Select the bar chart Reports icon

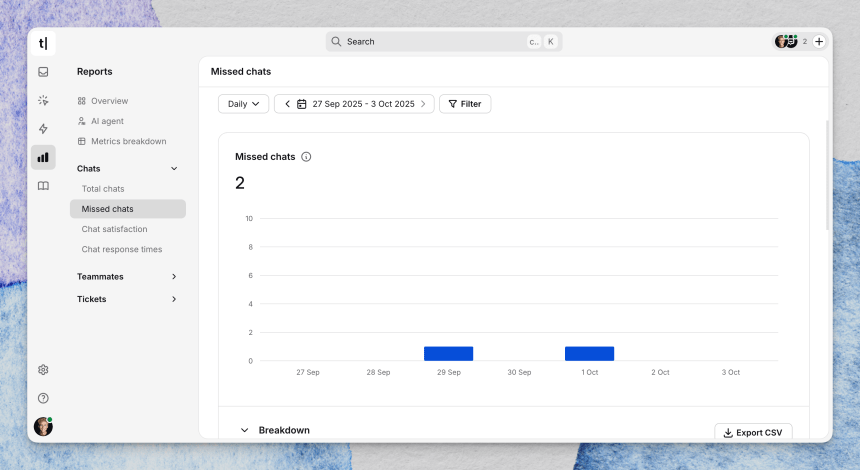coord(43,157)
